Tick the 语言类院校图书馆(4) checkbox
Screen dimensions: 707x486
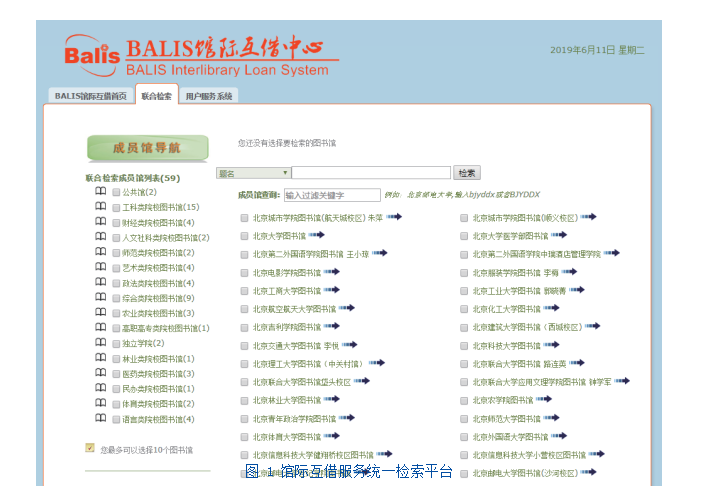pos(116,419)
